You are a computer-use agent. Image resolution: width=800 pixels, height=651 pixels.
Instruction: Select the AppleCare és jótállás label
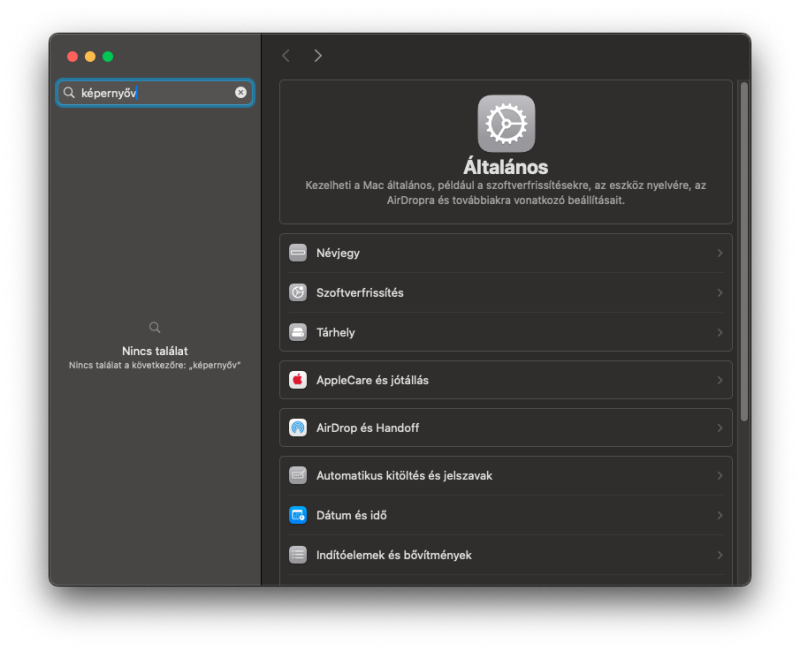[372, 380]
